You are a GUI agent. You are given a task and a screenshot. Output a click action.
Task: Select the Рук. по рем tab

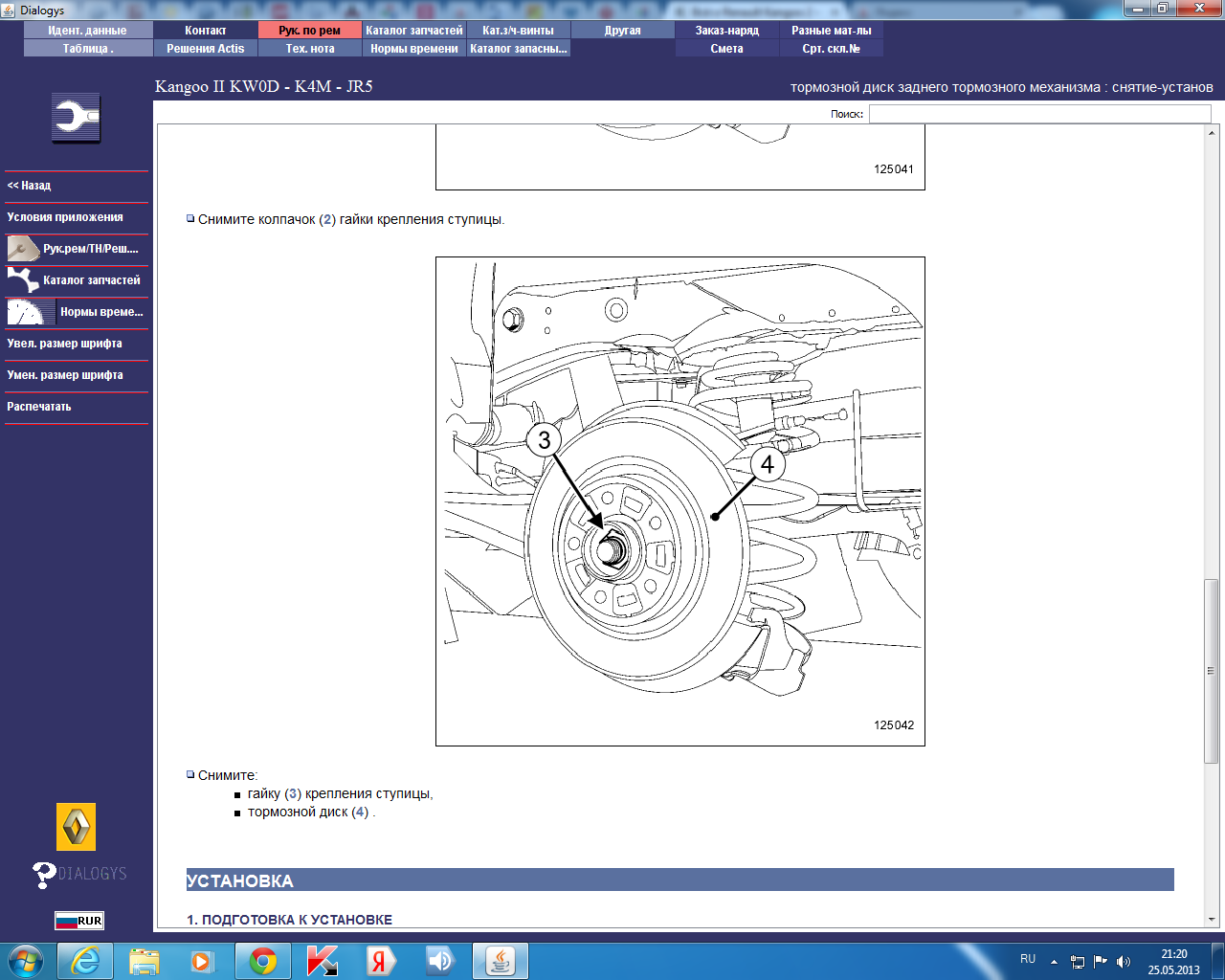(310, 31)
